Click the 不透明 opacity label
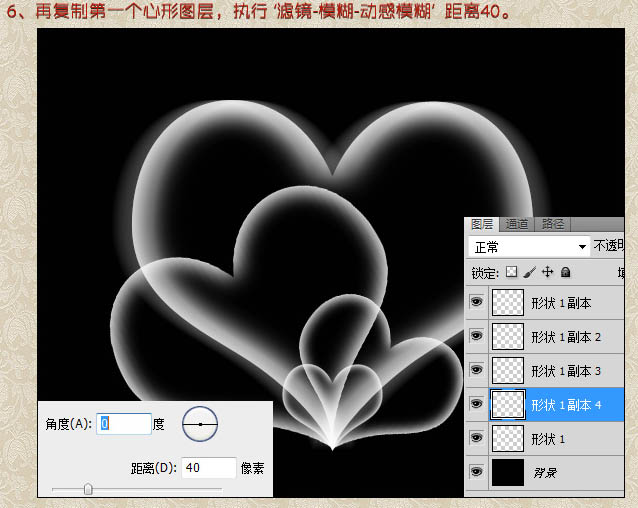Screen dimensions: 638x508 [608, 245]
